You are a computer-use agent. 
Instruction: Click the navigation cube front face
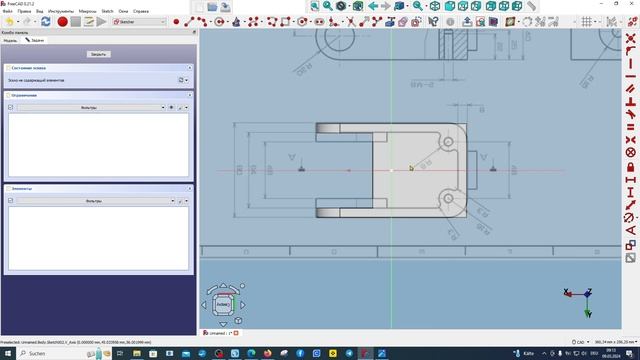click(x=222, y=304)
